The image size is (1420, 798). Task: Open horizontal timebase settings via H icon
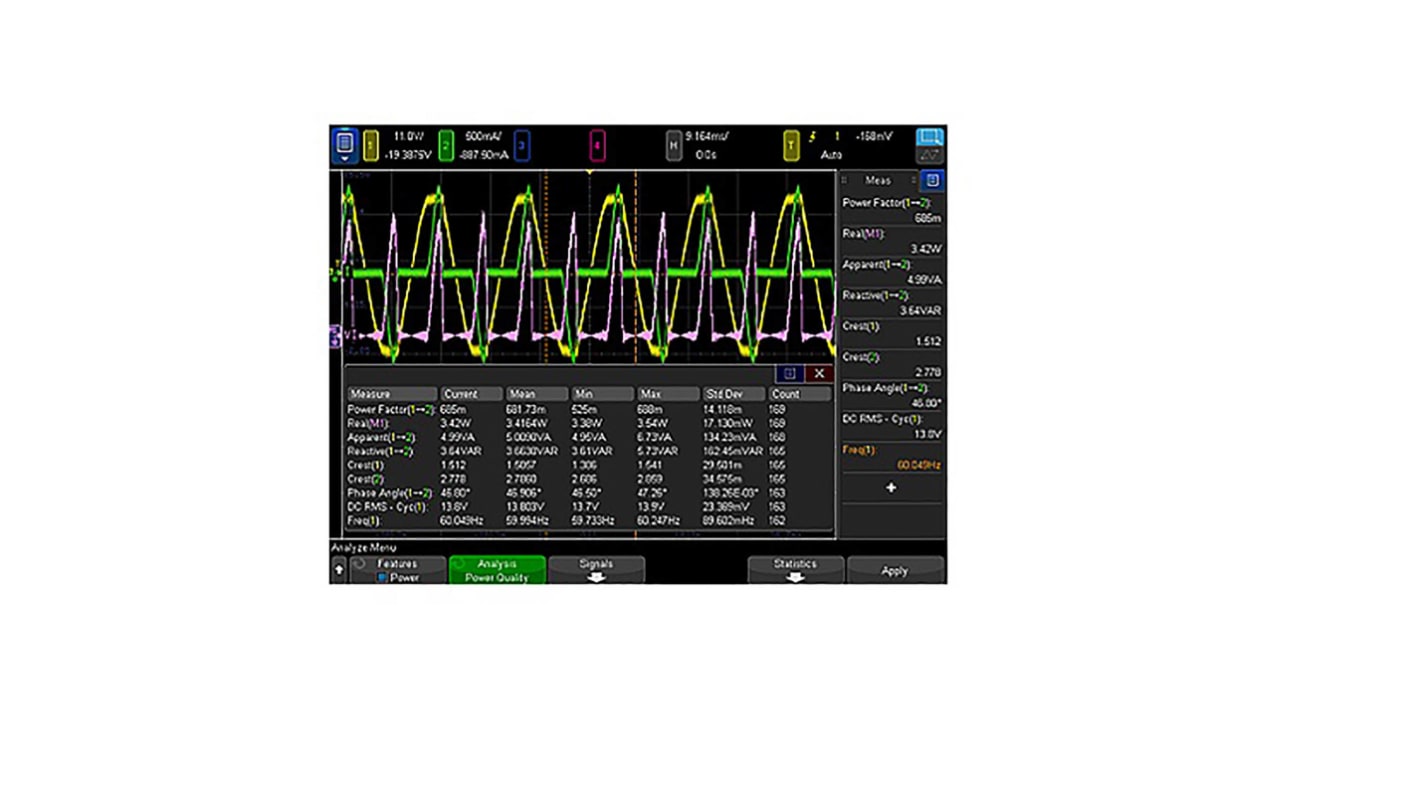[x=673, y=145]
